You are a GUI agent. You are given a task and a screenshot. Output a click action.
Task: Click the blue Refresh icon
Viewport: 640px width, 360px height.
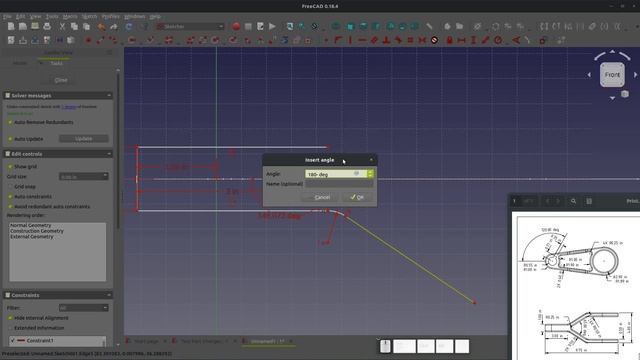pos(129,27)
